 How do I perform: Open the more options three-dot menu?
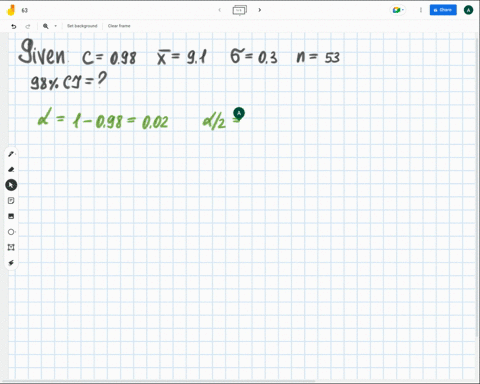click(421, 10)
